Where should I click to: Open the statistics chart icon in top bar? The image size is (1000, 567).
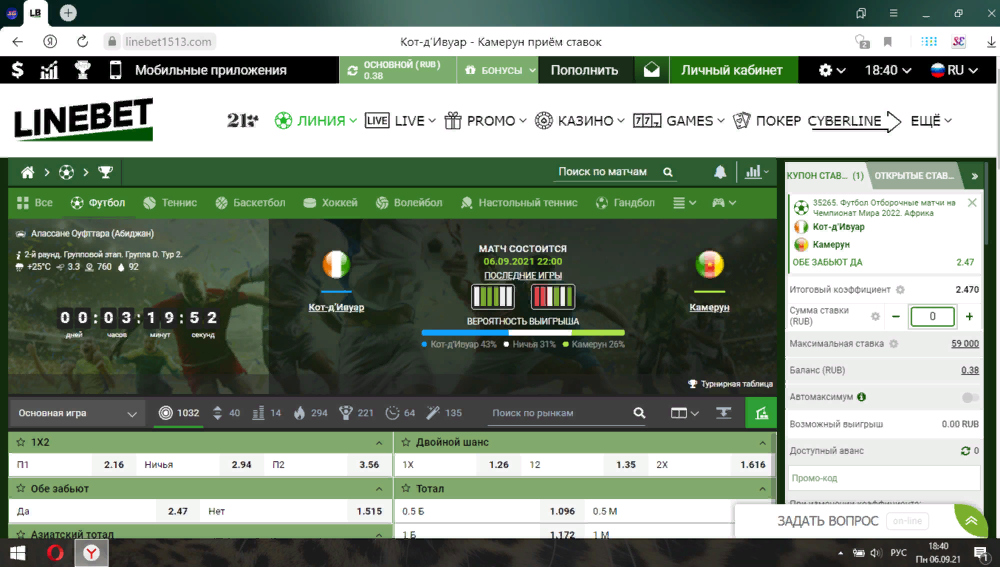[49, 70]
